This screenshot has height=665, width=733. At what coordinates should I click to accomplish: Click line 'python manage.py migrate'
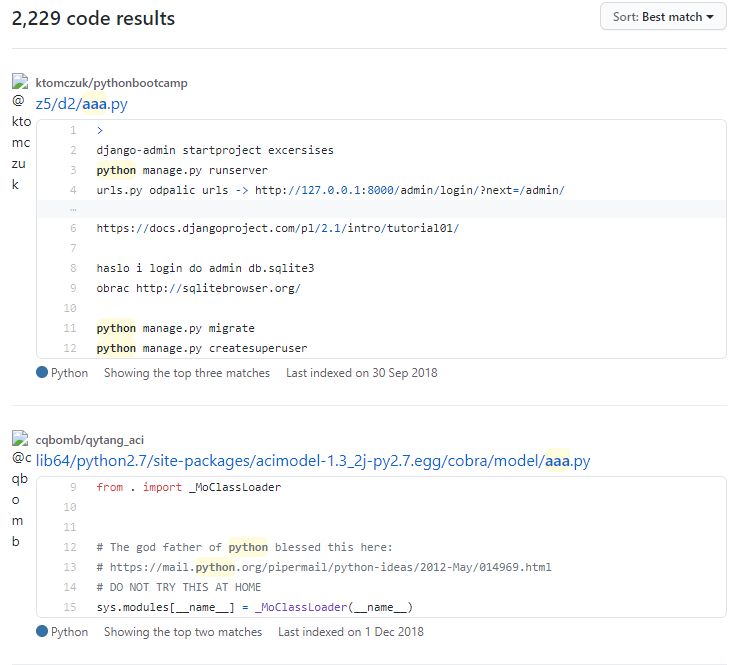(175, 328)
